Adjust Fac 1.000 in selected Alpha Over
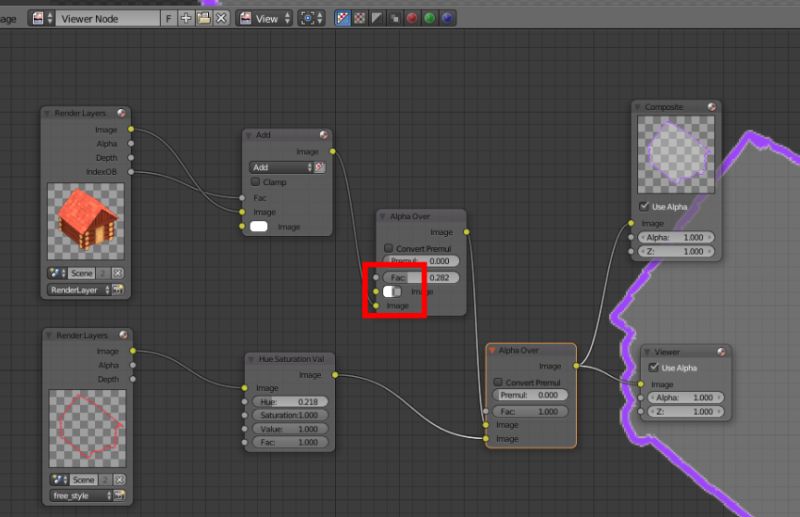 (x=530, y=411)
